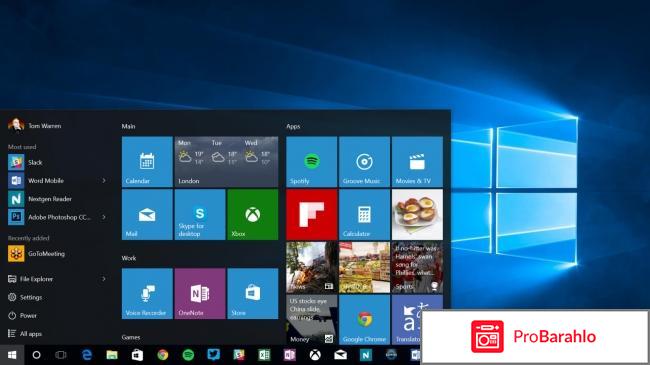Open the Money live tile

point(312,319)
